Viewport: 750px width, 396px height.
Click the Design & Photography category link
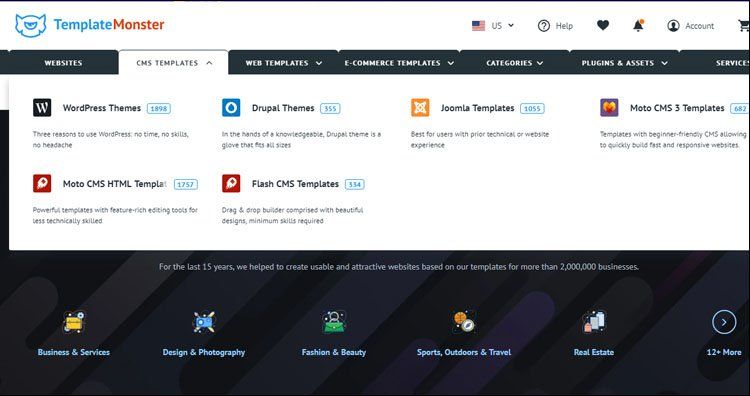click(204, 352)
